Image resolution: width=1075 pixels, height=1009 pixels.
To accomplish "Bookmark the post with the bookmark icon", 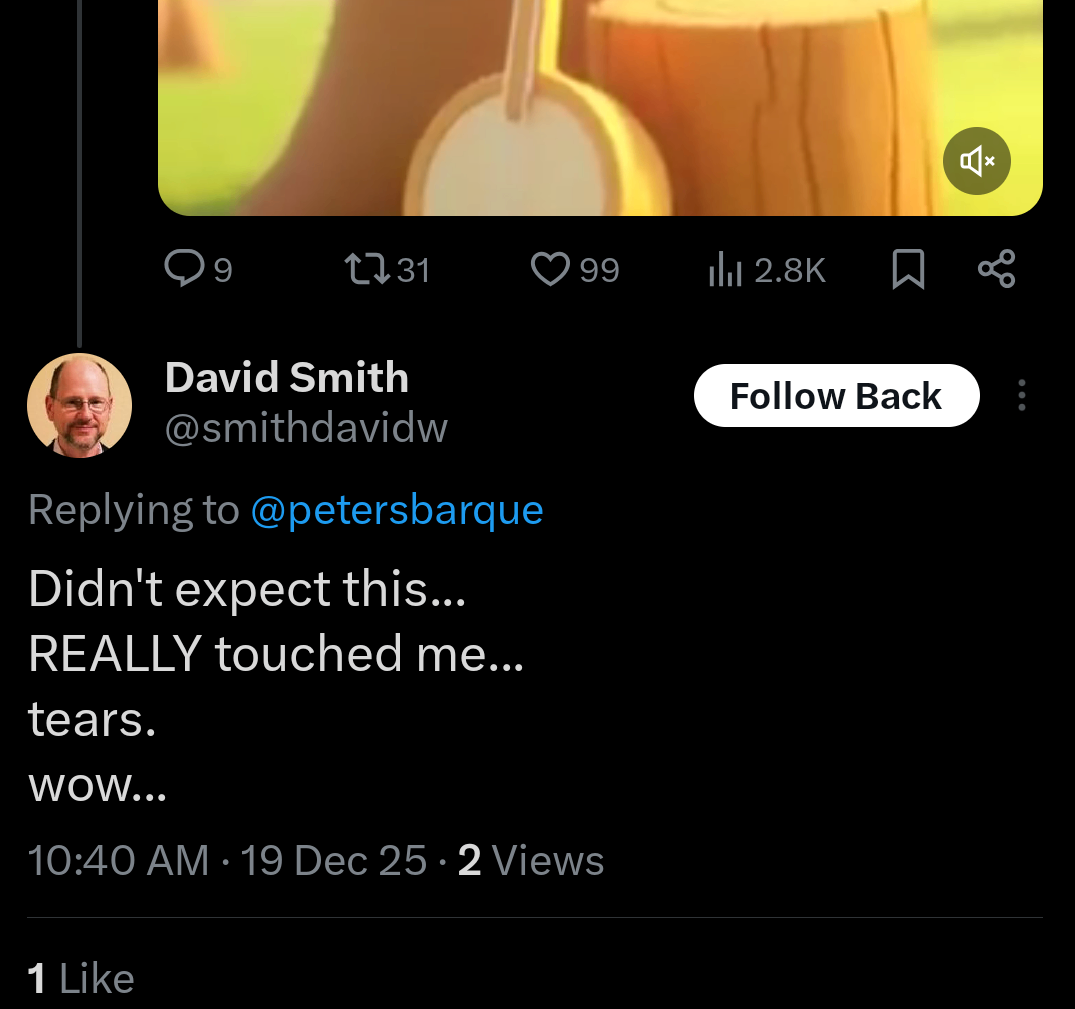I will coord(907,269).
